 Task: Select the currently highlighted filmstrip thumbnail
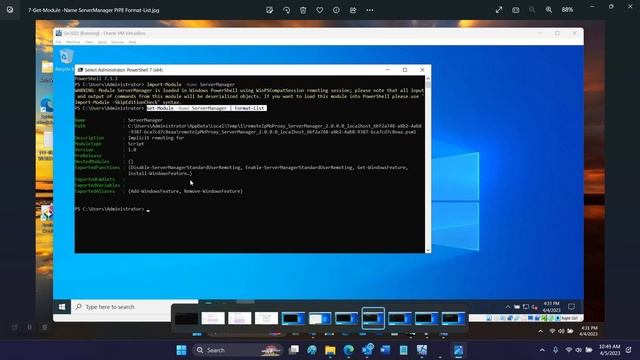[x=373, y=318]
